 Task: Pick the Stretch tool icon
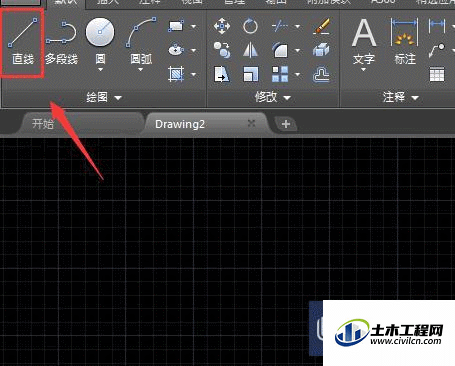click(222, 74)
